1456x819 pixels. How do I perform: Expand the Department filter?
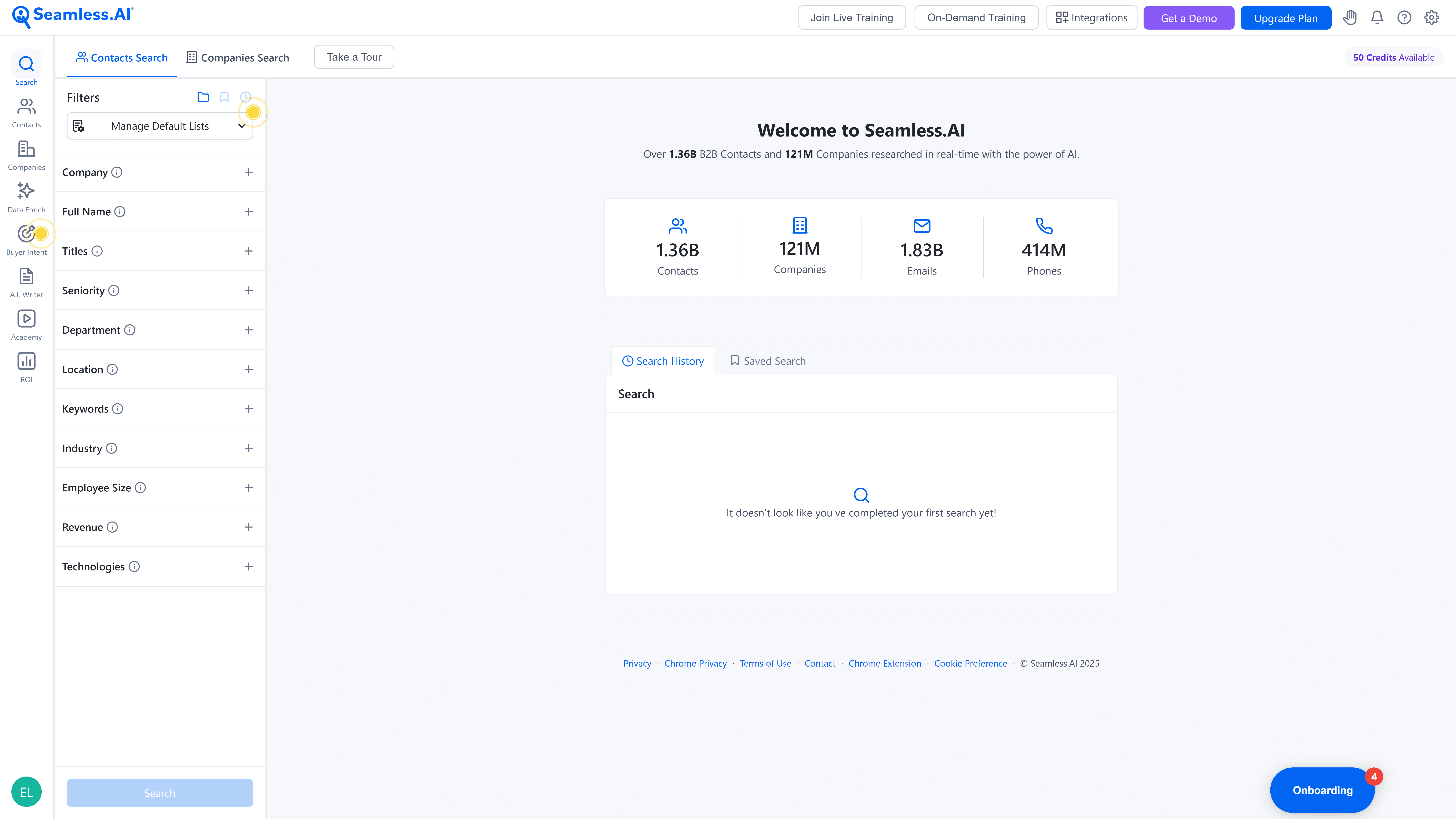249,330
